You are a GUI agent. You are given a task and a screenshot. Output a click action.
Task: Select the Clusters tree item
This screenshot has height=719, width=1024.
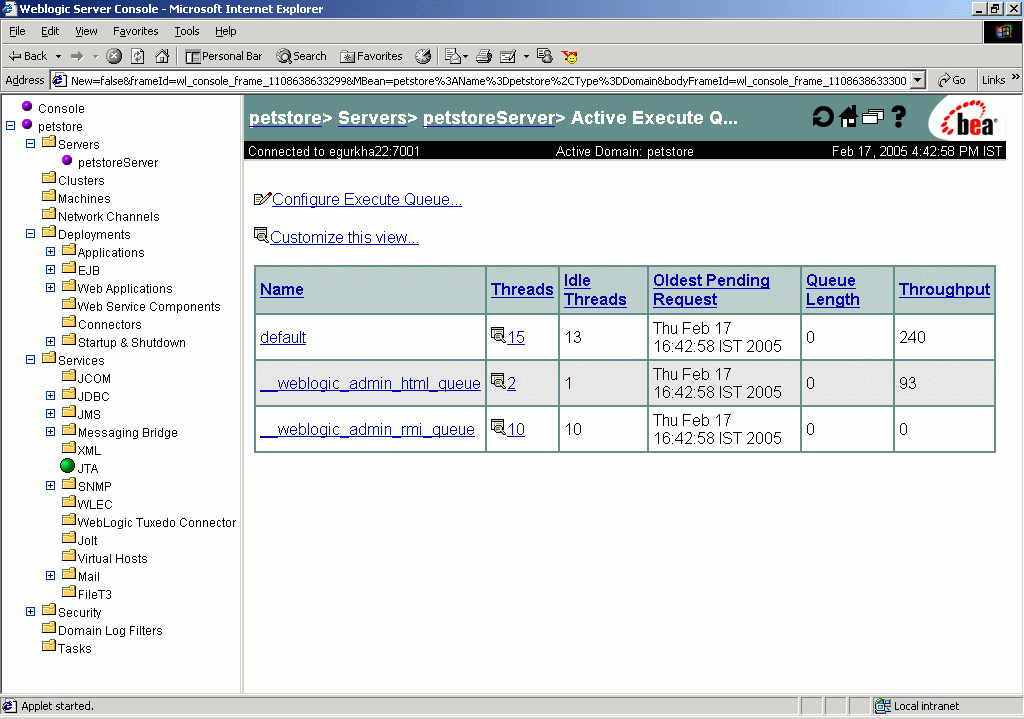[81, 180]
